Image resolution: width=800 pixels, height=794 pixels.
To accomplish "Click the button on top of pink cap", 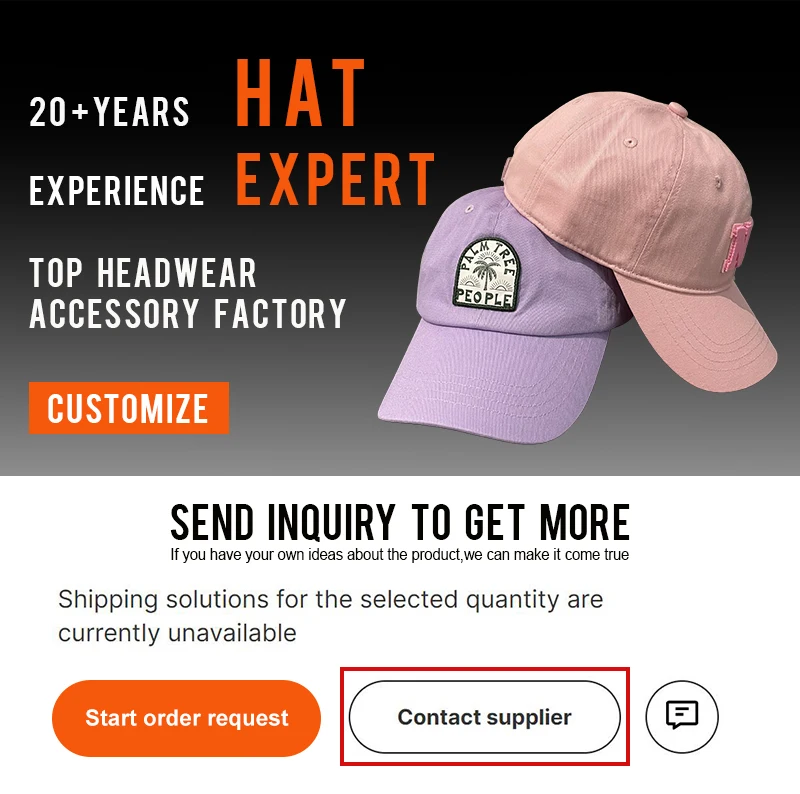I will click(678, 109).
